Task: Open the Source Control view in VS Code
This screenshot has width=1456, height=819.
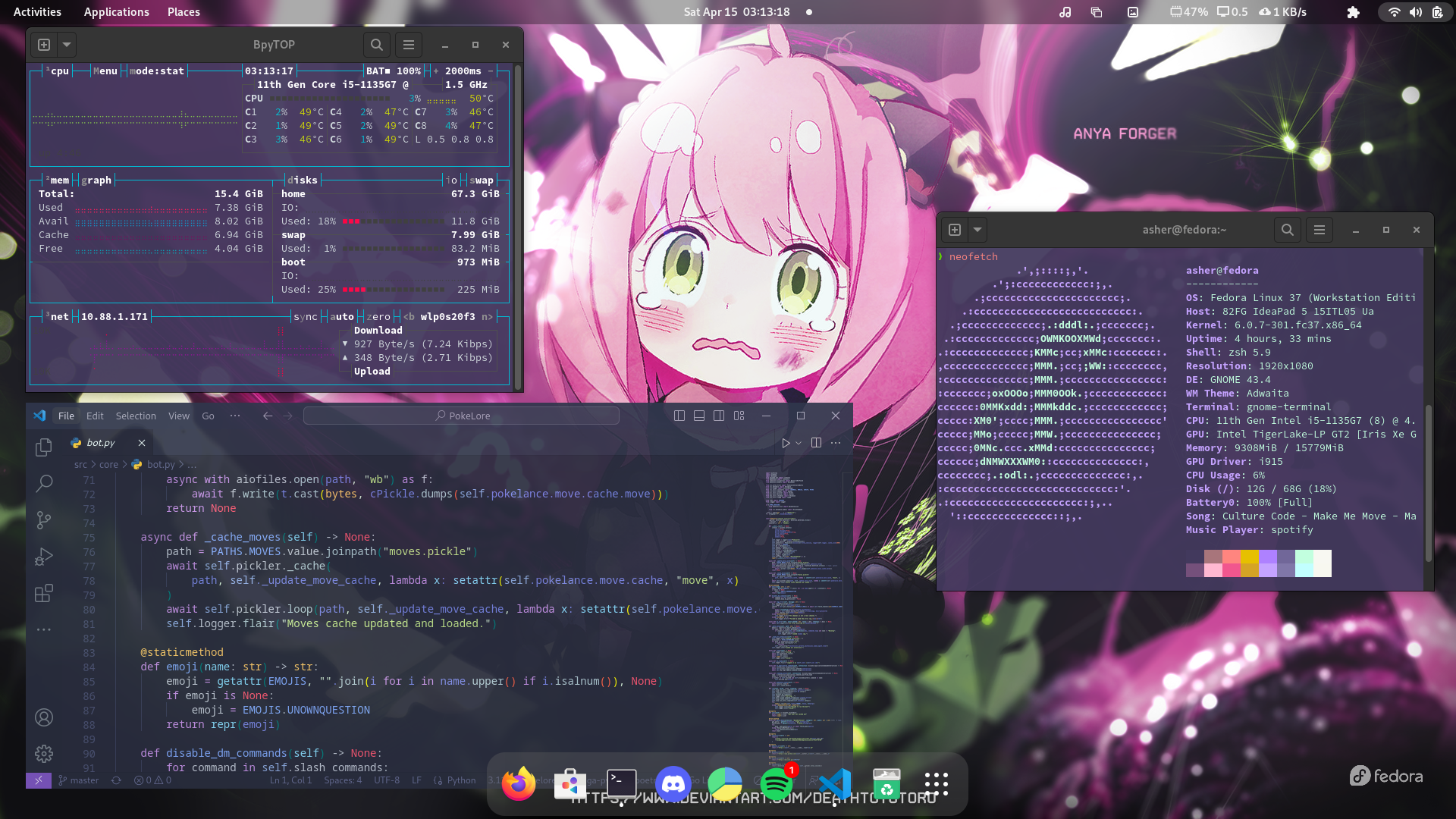Action: pos(44,520)
